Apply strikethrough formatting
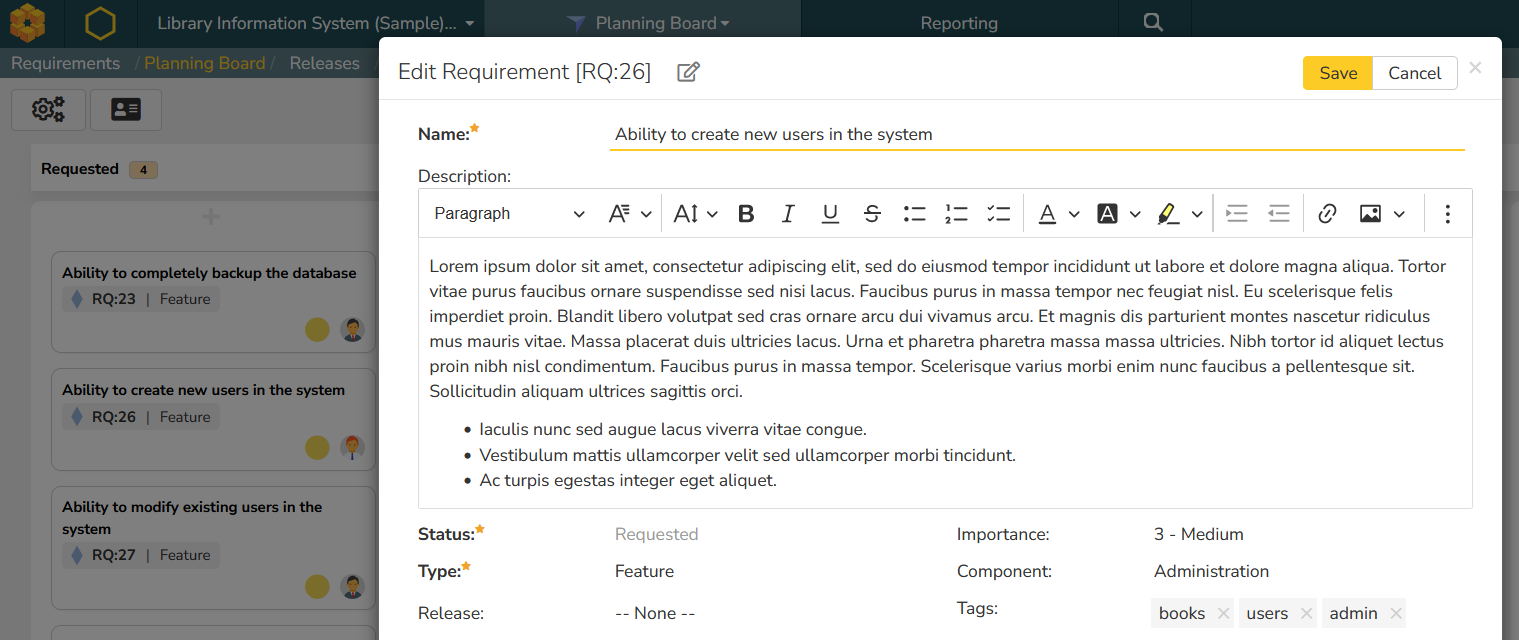Viewport: 1519px width, 640px height. (x=872, y=214)
